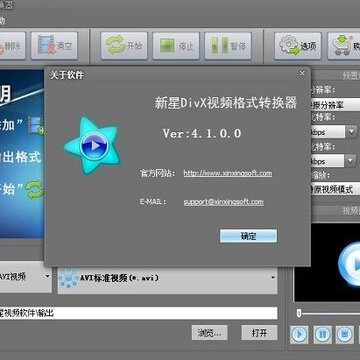Close the 关于软件 dialog with the X

coord(302,73)
